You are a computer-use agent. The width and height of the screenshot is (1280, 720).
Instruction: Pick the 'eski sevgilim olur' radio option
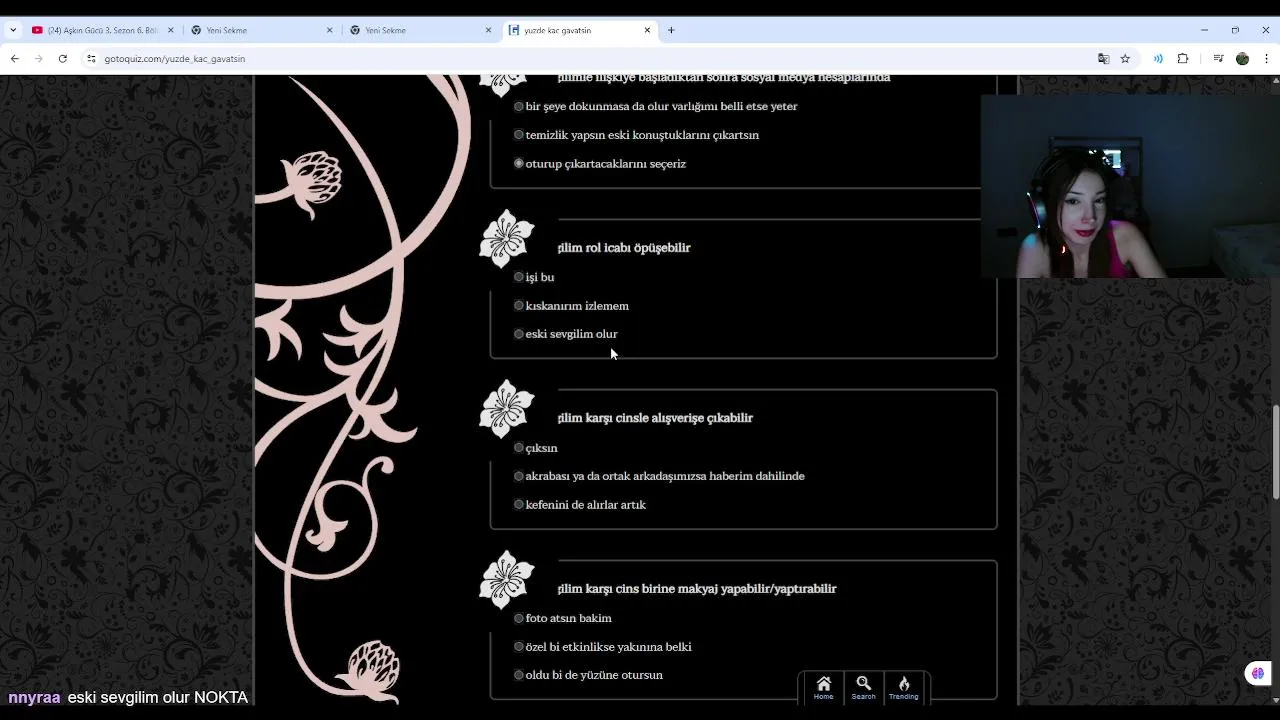[519, 334]
